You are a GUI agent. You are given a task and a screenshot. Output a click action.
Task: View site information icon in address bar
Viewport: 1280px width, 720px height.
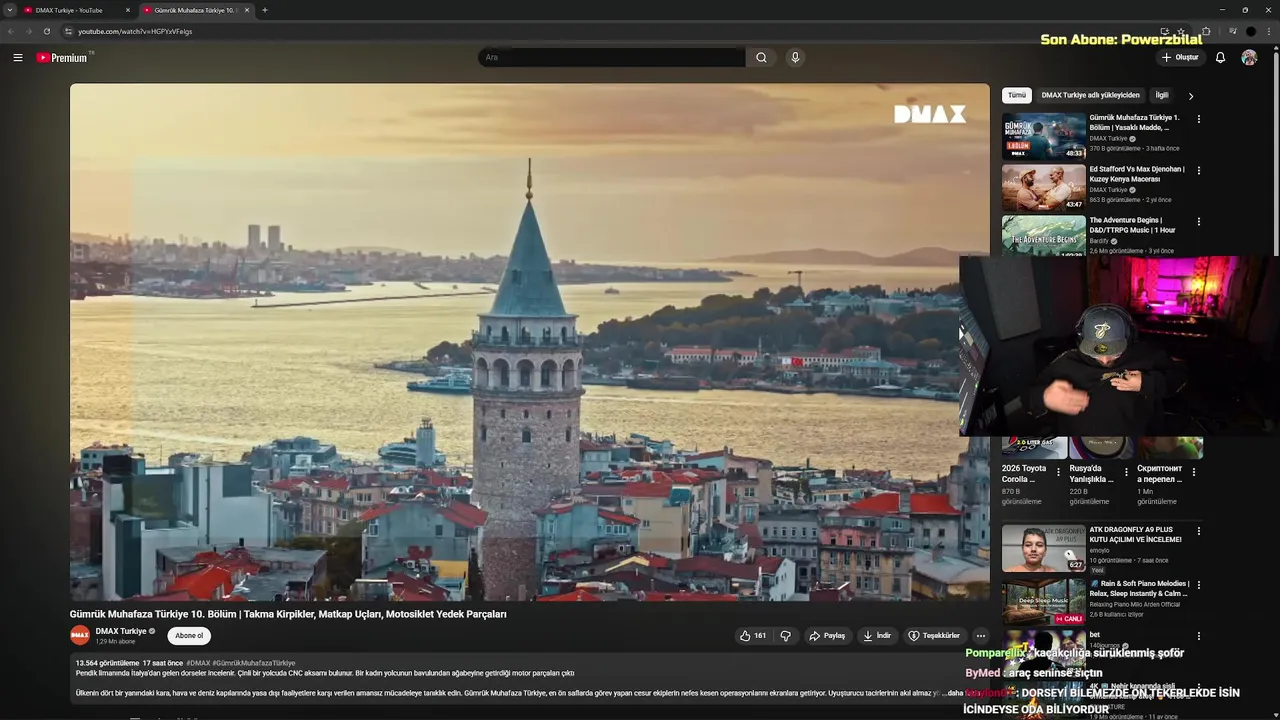68,31
